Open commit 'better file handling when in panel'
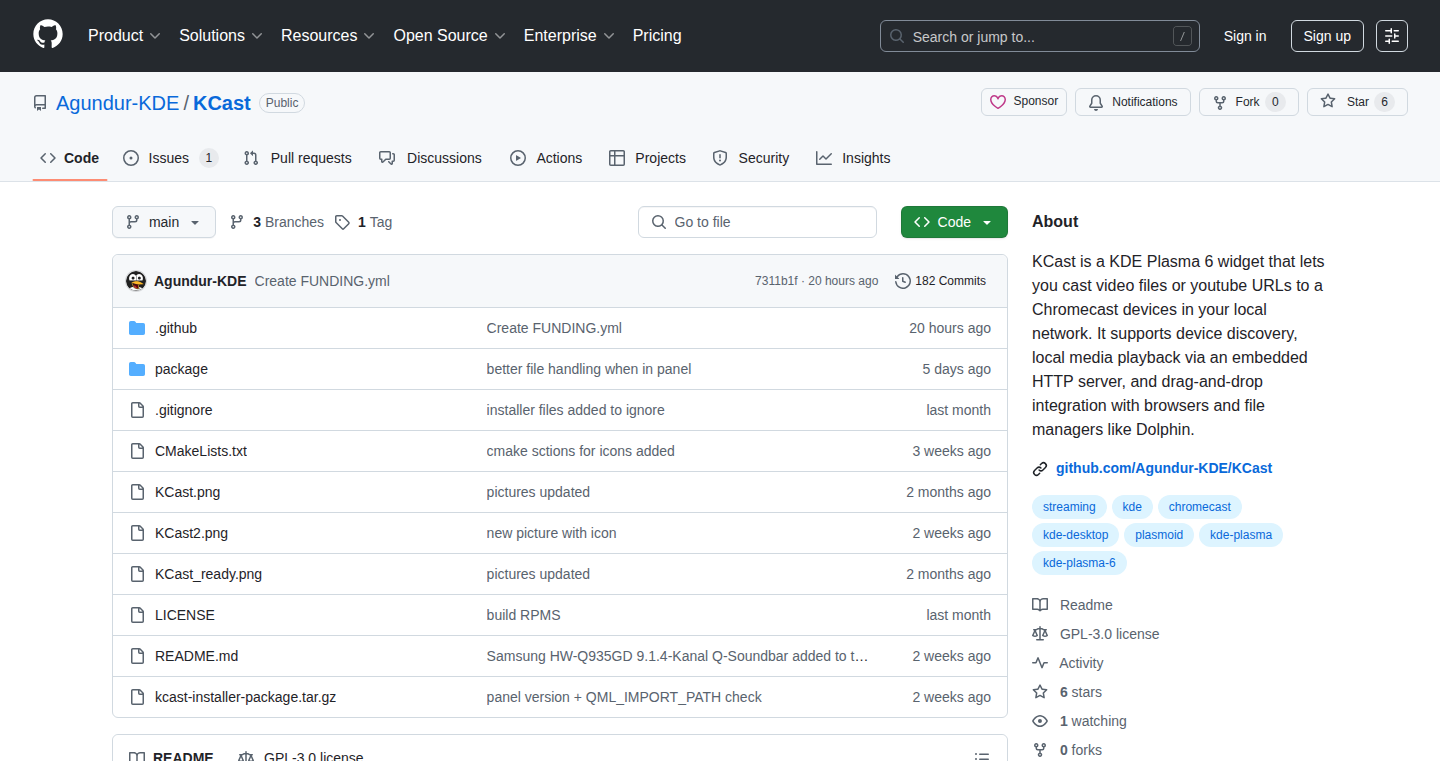1440x761 pixels. click(589, 369)
